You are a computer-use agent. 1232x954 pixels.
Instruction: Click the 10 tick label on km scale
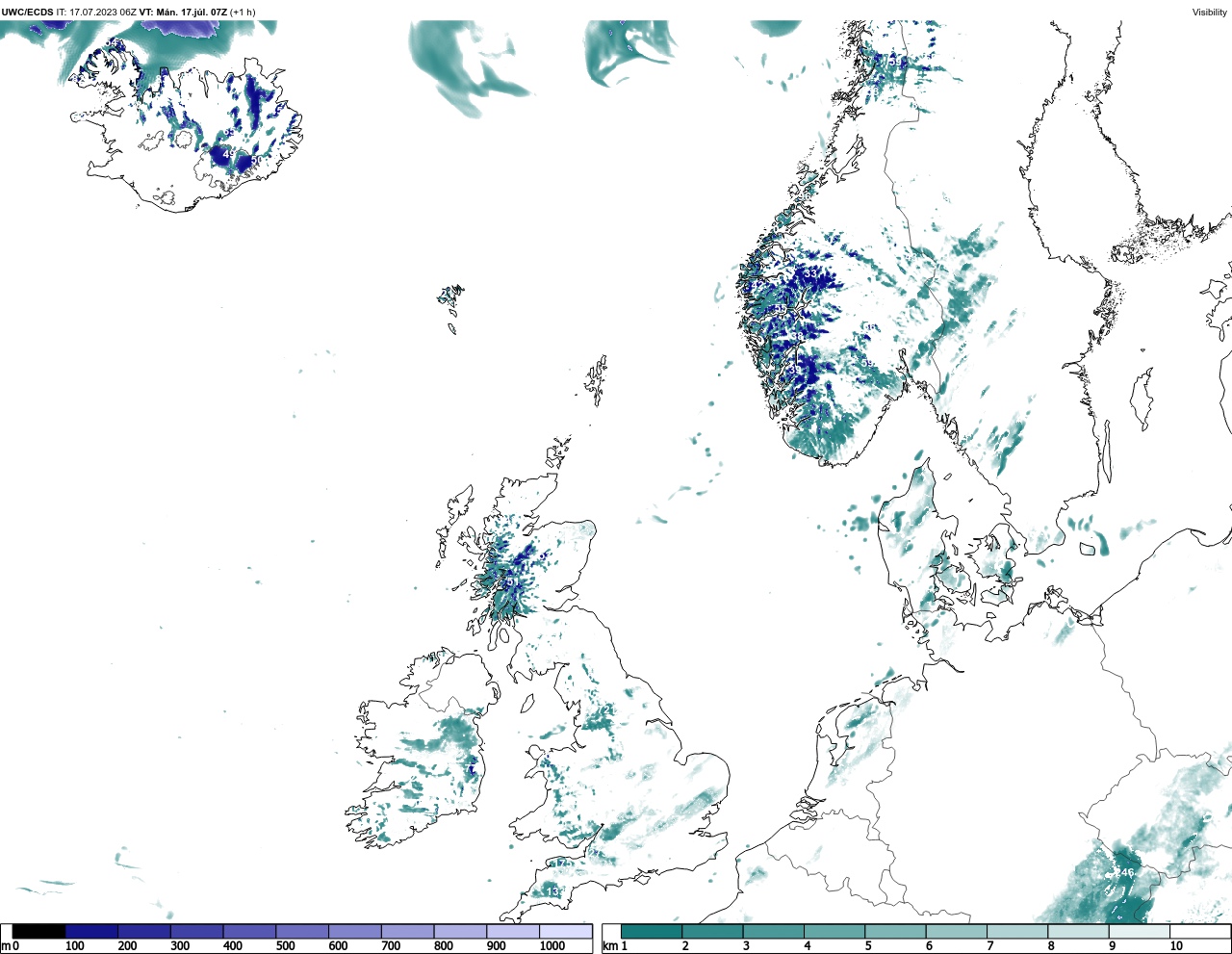(x=1175, y=946)
